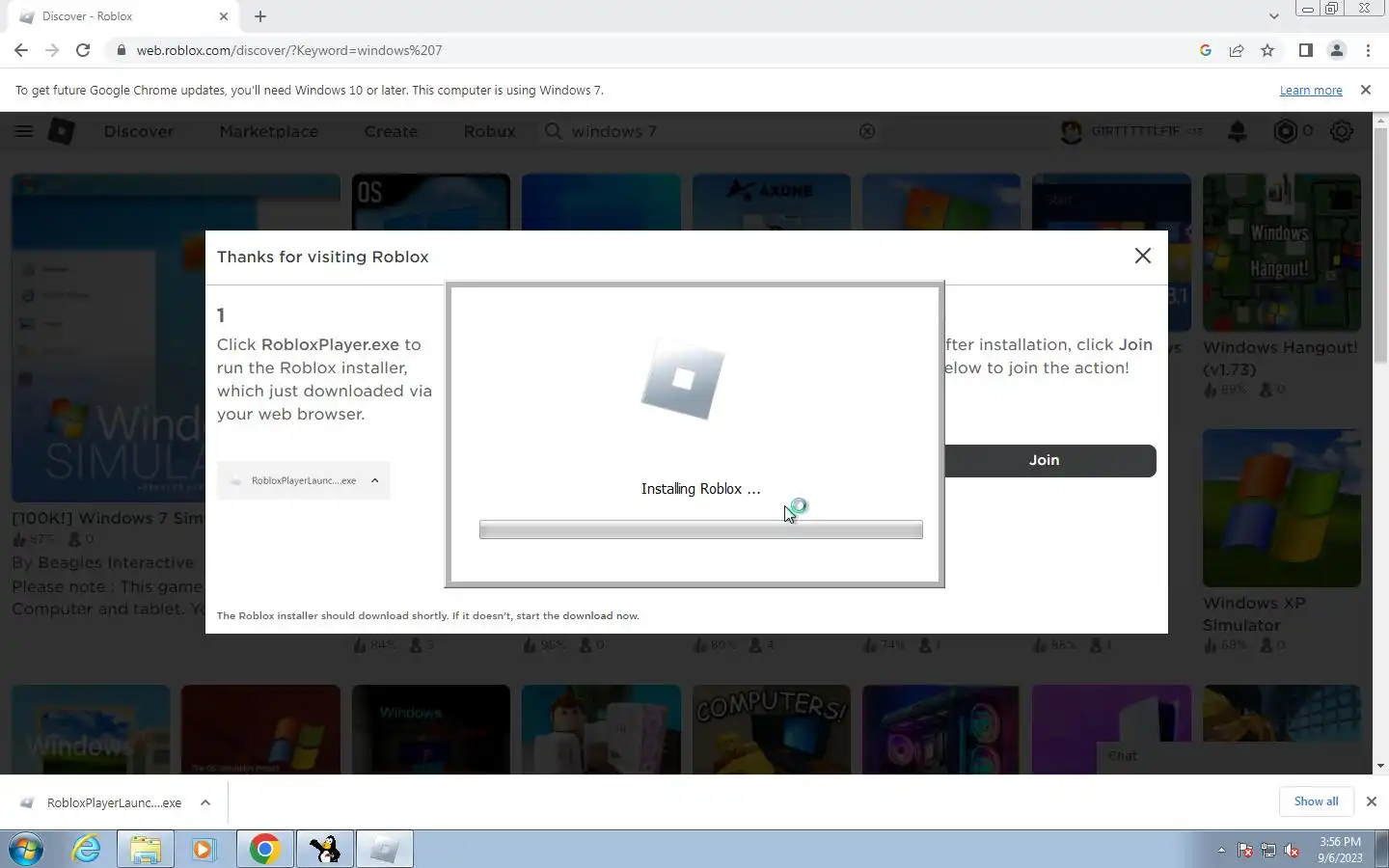The height and width of the screenshot is (868, 1389).
Task: Click the Google icon in the address bar
Action: [1206, 50]
